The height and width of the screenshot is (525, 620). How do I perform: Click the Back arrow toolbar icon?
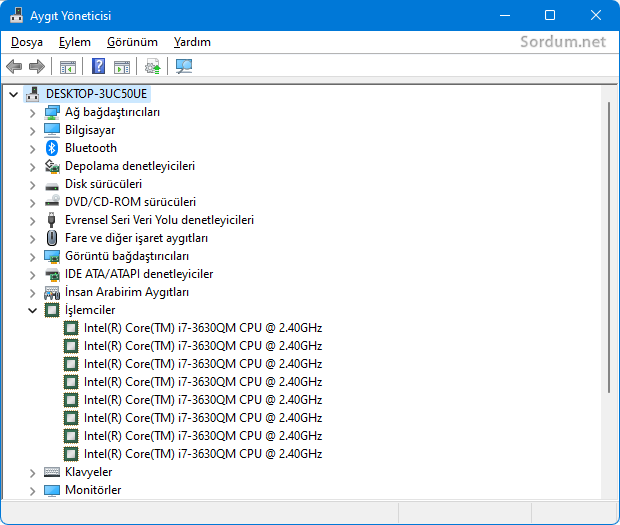14,66
